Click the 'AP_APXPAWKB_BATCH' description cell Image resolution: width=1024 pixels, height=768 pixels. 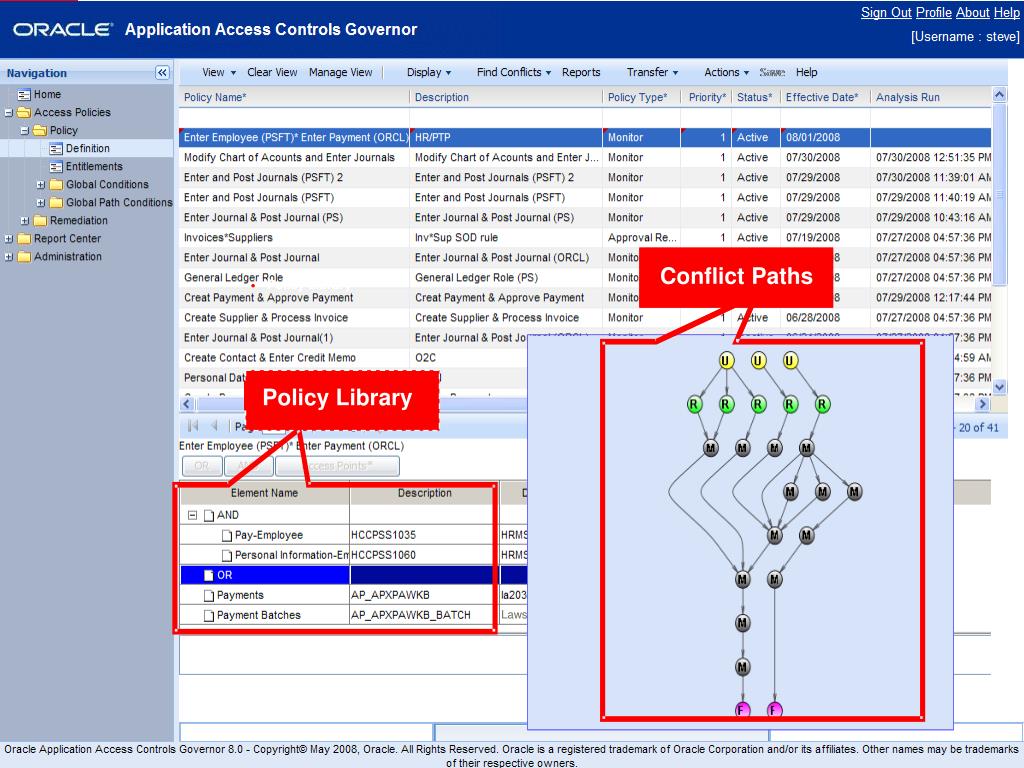(x=421, y=616)
